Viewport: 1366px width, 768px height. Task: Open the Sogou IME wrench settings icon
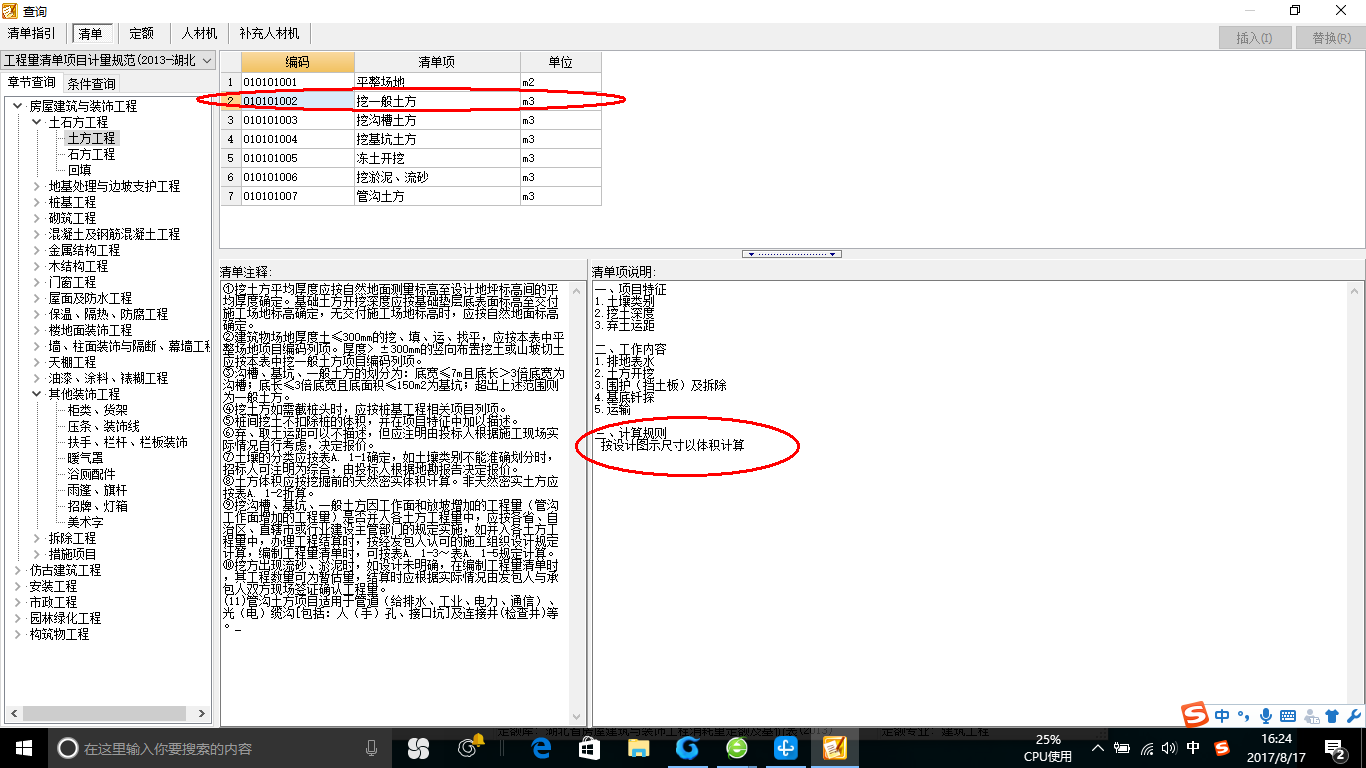[x=1353, y=715]
